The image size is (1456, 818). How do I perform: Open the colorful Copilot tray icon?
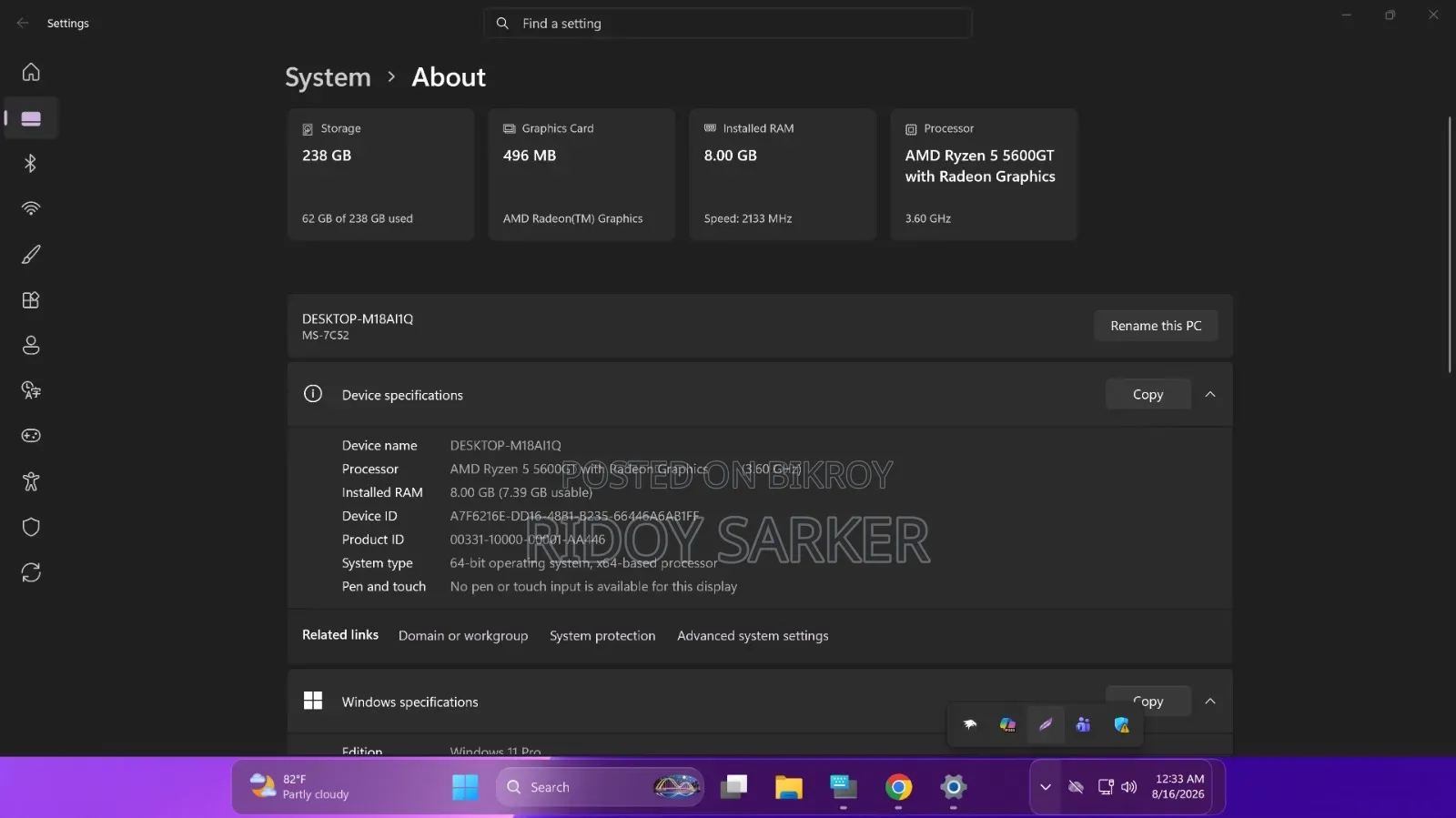(1007, 725)
